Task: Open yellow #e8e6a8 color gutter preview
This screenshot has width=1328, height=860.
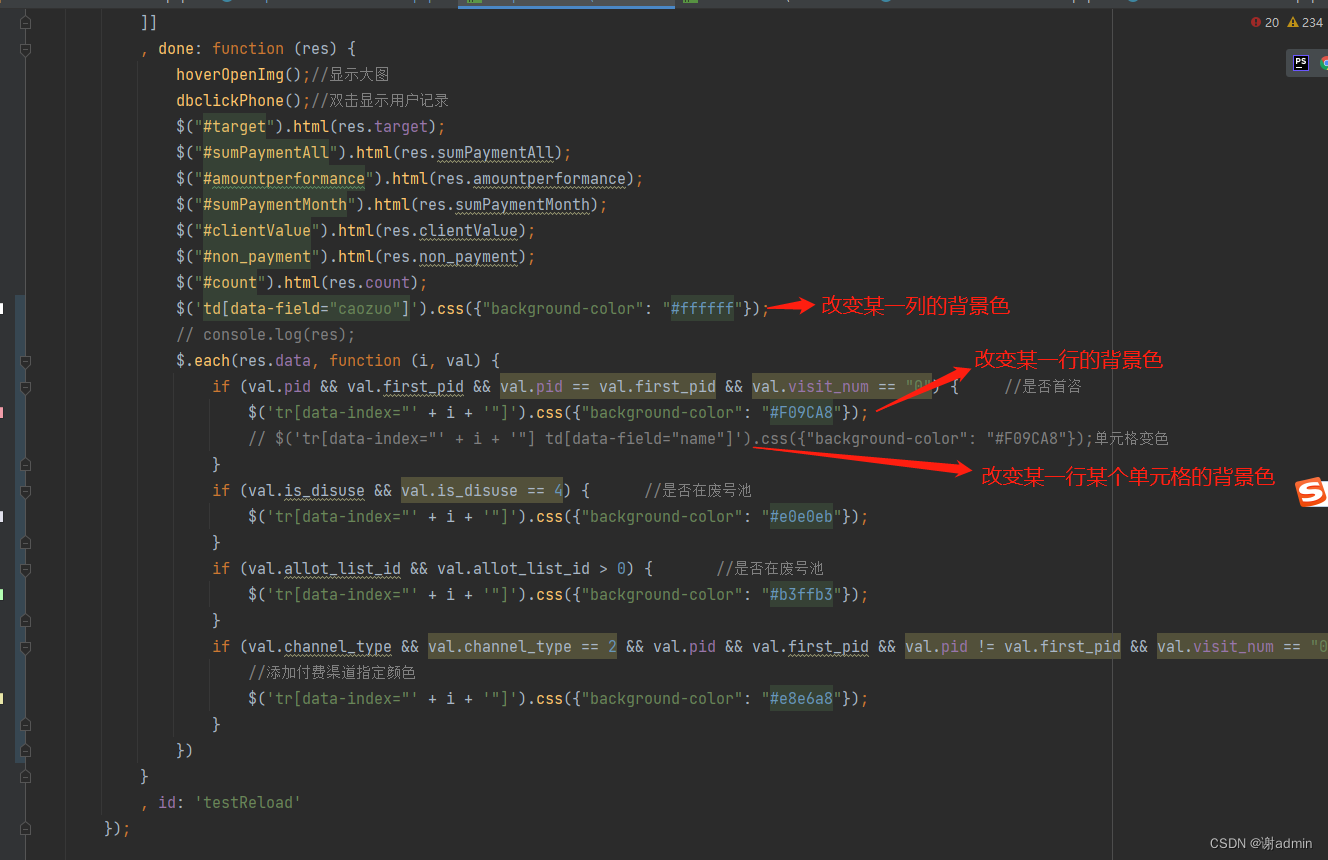Action: click(x=2, y=698)
